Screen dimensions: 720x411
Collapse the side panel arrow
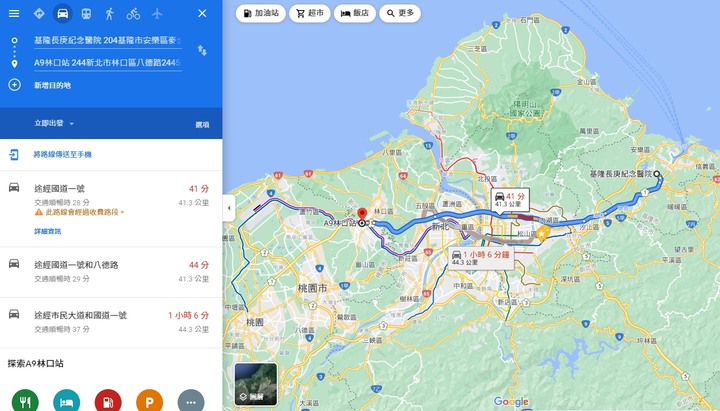(x=229, y=208)
